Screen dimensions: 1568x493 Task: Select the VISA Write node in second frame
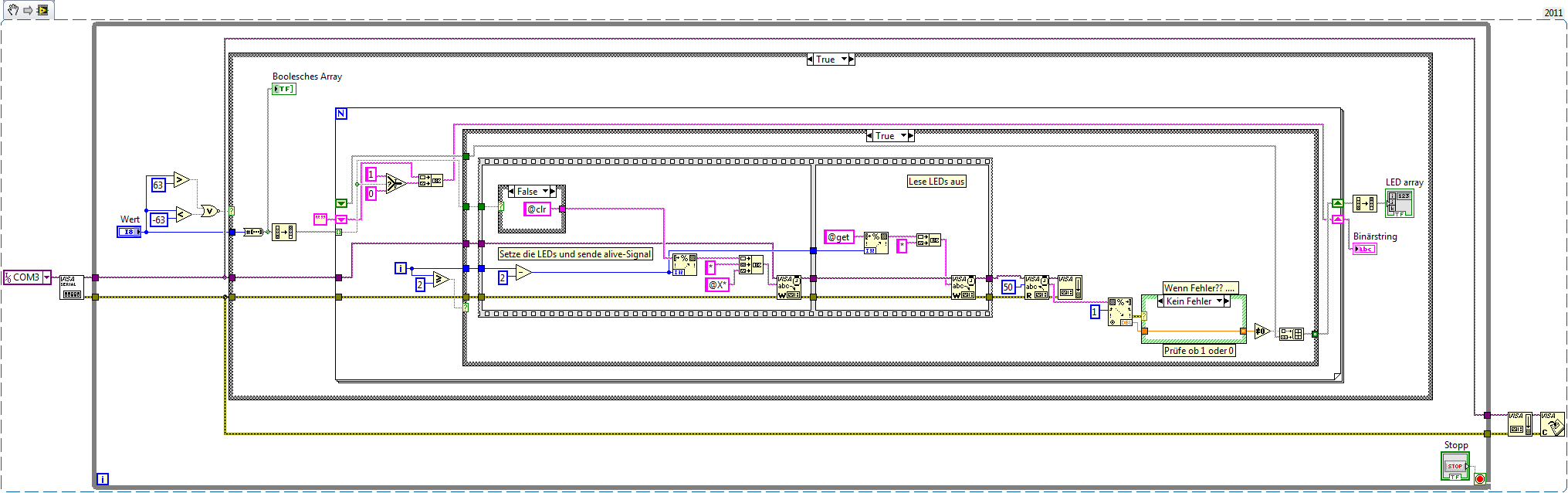(963, 287)
